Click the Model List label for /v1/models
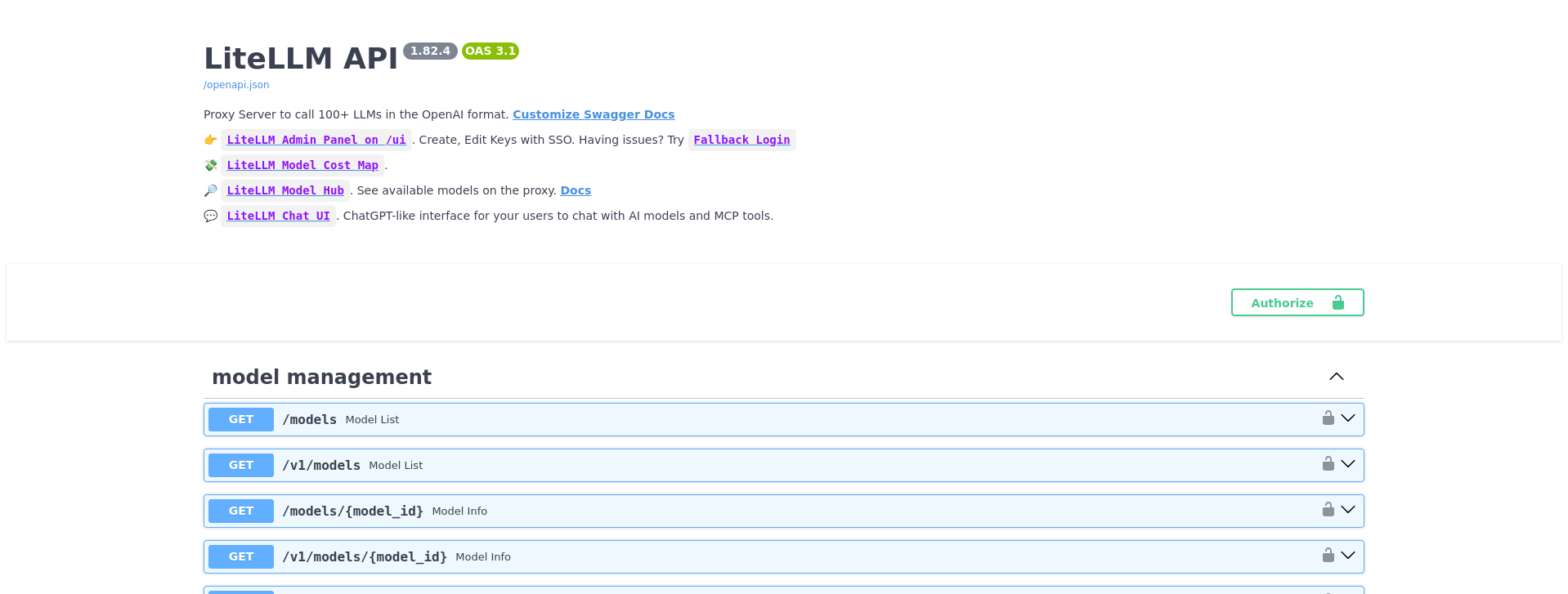The image size is (1568, 594). [396, 465]
